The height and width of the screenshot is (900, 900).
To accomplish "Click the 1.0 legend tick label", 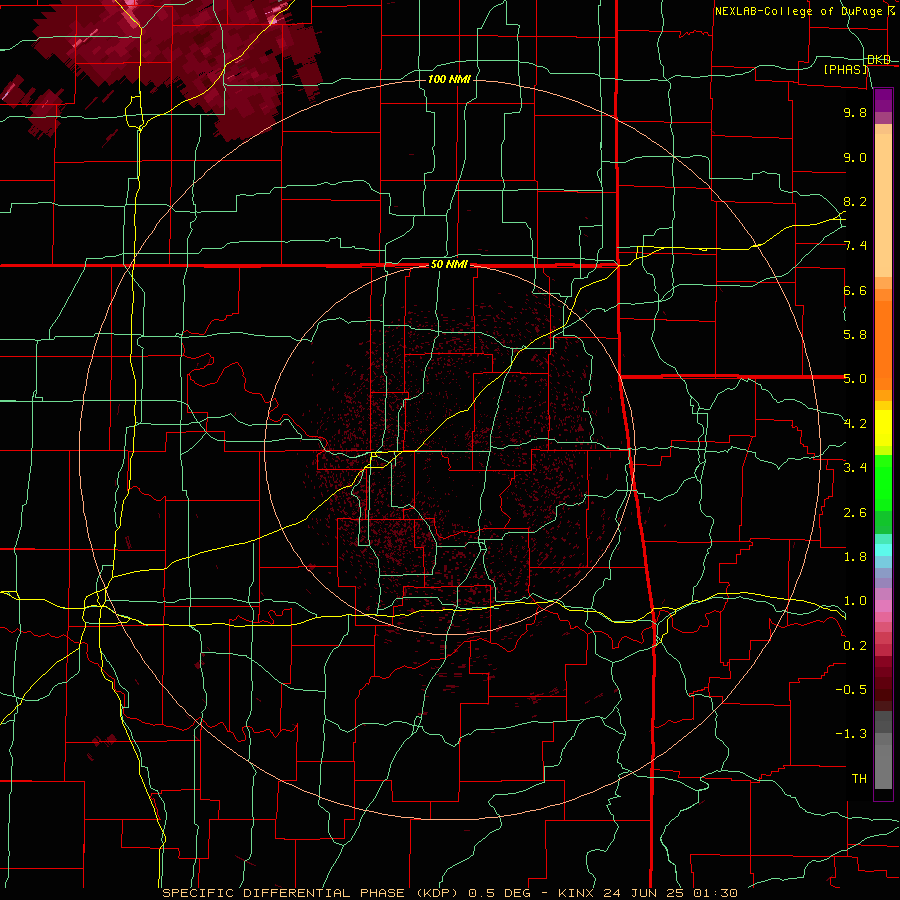I will (855, 601).
